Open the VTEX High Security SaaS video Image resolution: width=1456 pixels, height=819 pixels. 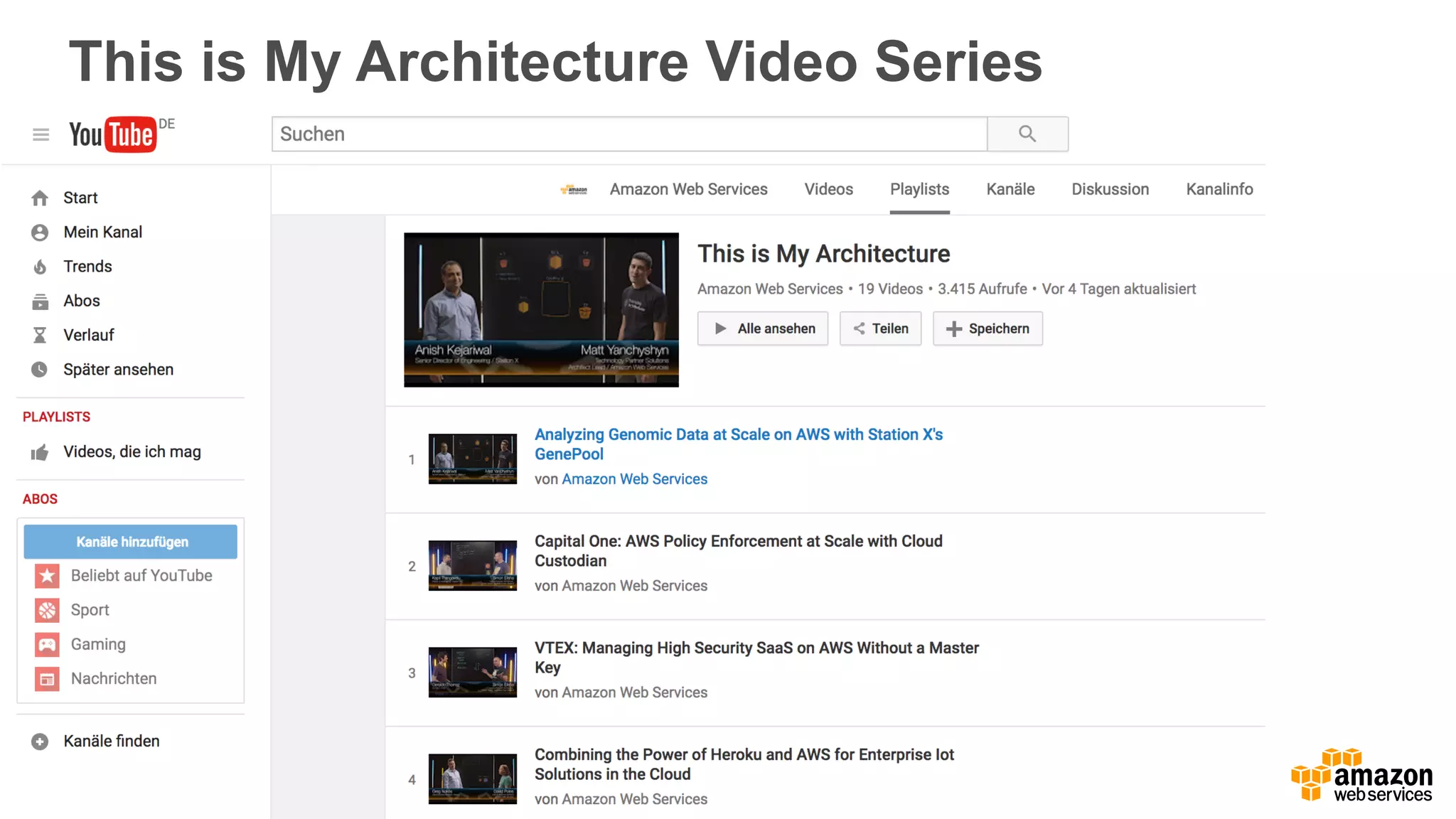pyautogui.click(x=756, y=658)
